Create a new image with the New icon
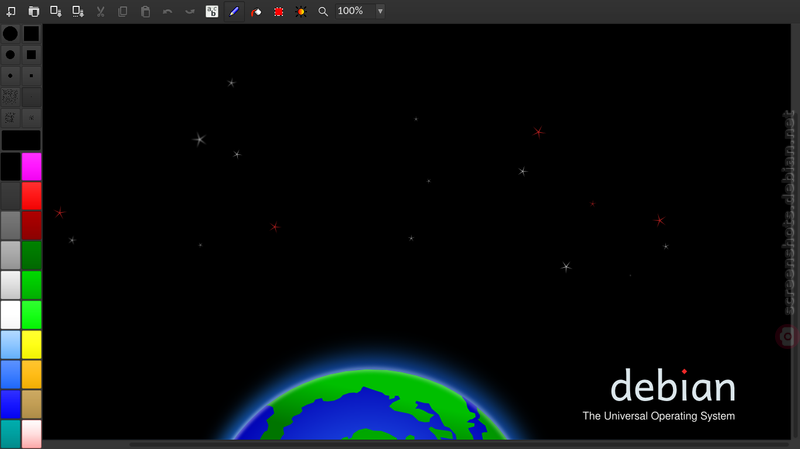The width and height of the screenshot is (800, 449). [11, 11]
